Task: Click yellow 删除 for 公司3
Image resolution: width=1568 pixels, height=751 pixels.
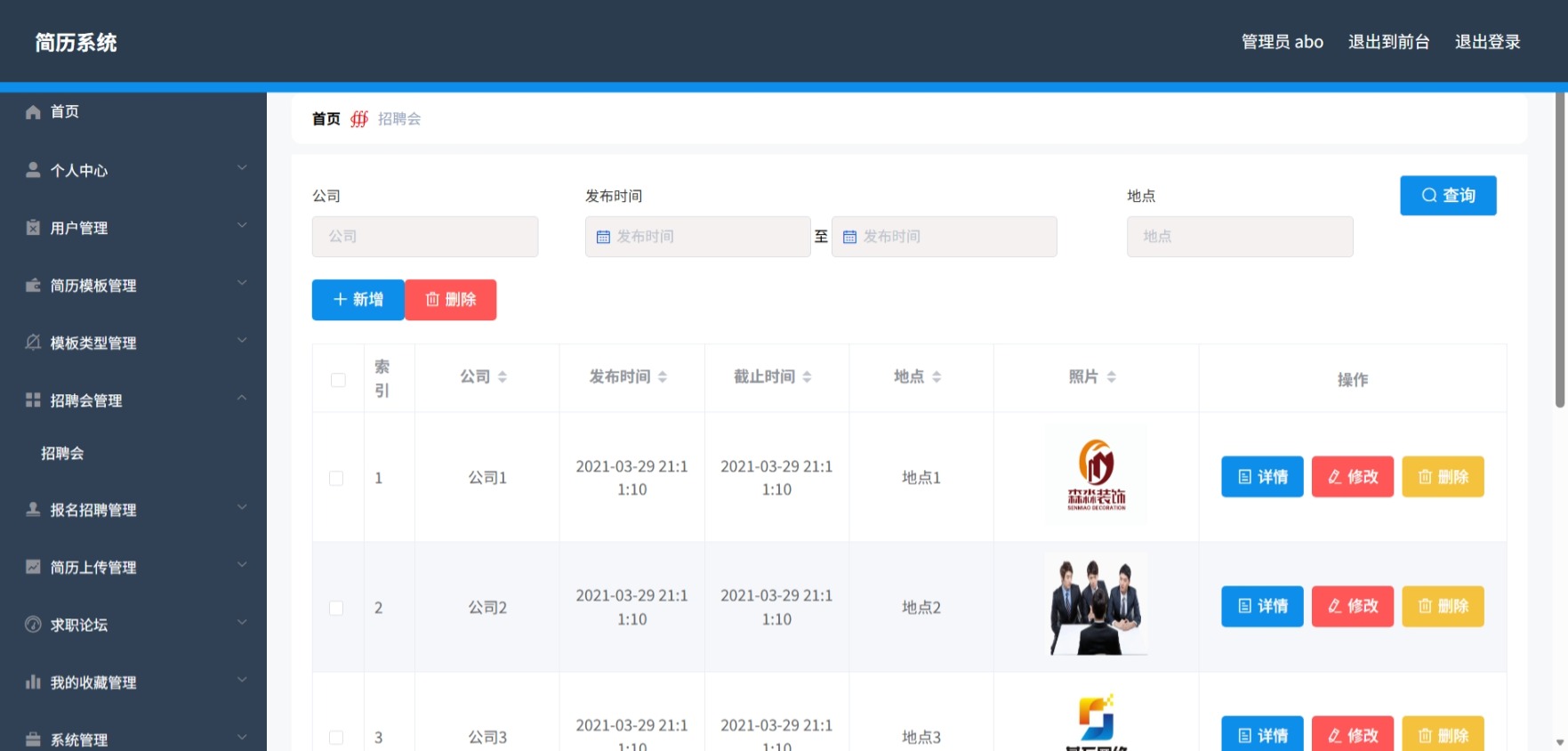Action: pos(1443,733)
